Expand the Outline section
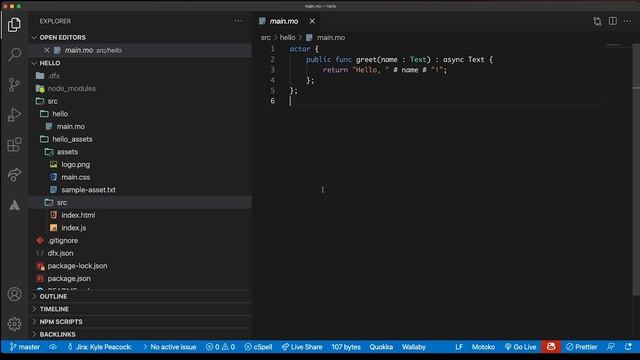 (x=141, y=296)
